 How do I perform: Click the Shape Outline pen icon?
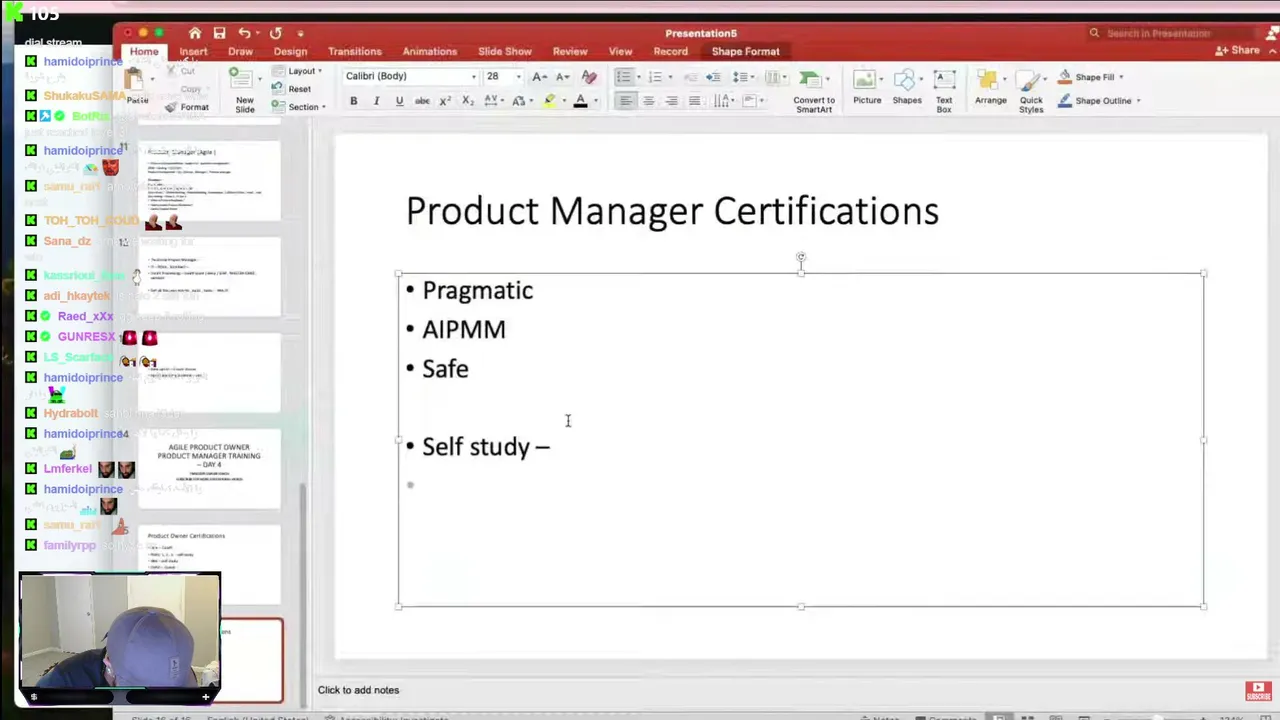[1065, 101]
